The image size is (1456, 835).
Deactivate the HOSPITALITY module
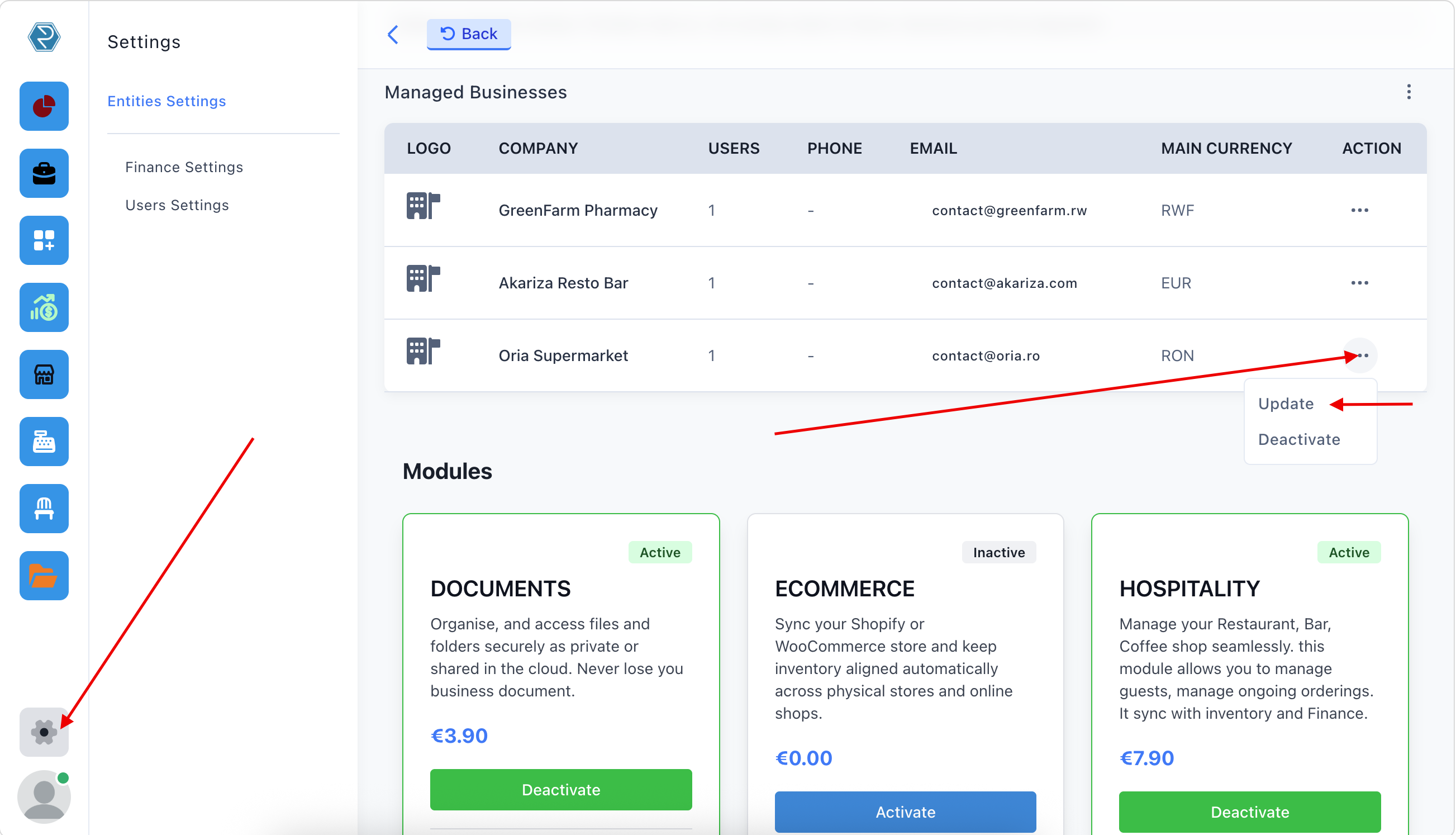pyautogui.click(x=1250, y=812)
